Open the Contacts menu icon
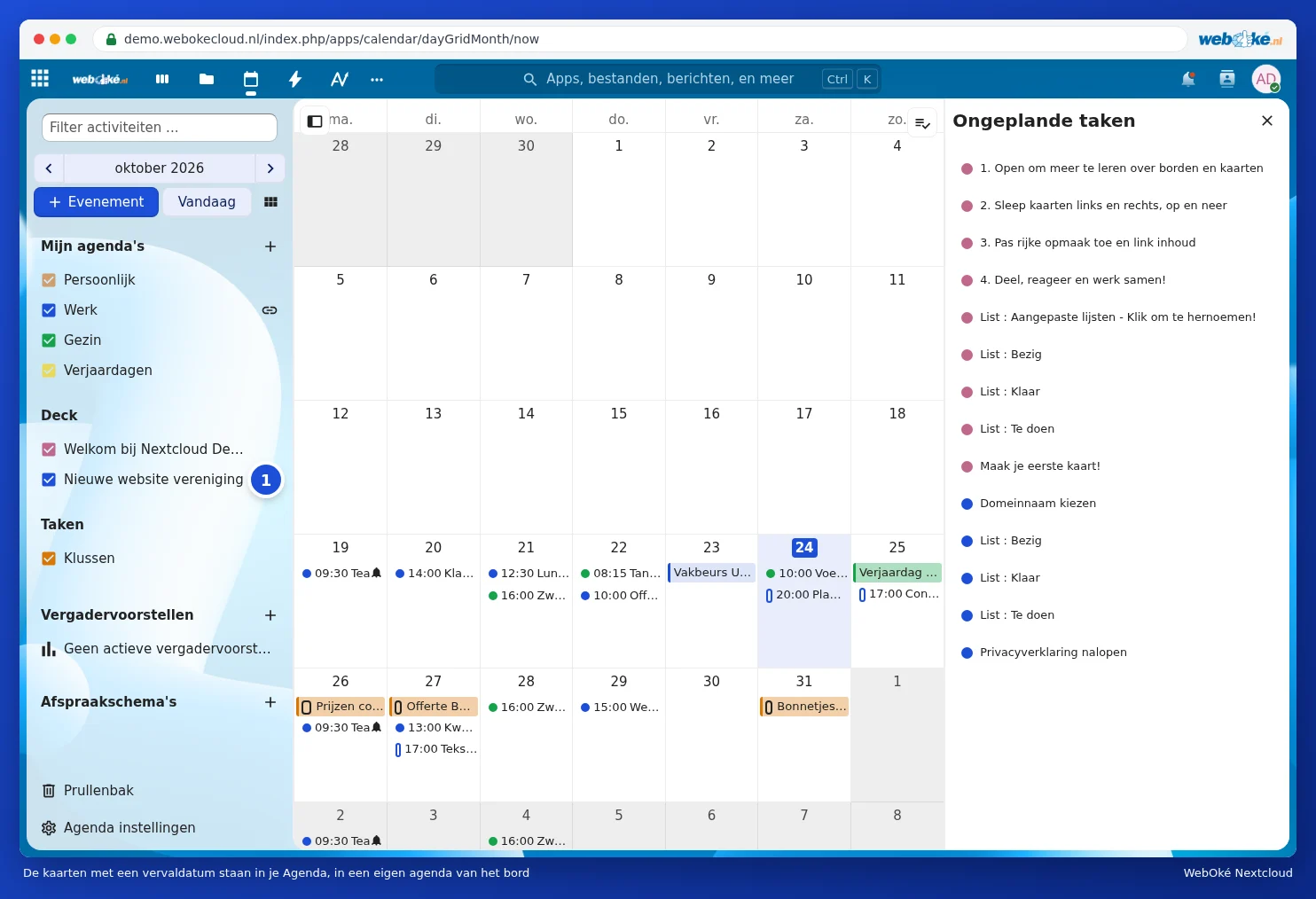The width and height of the screenshot is (1316, 899). tap(1227, 79)
